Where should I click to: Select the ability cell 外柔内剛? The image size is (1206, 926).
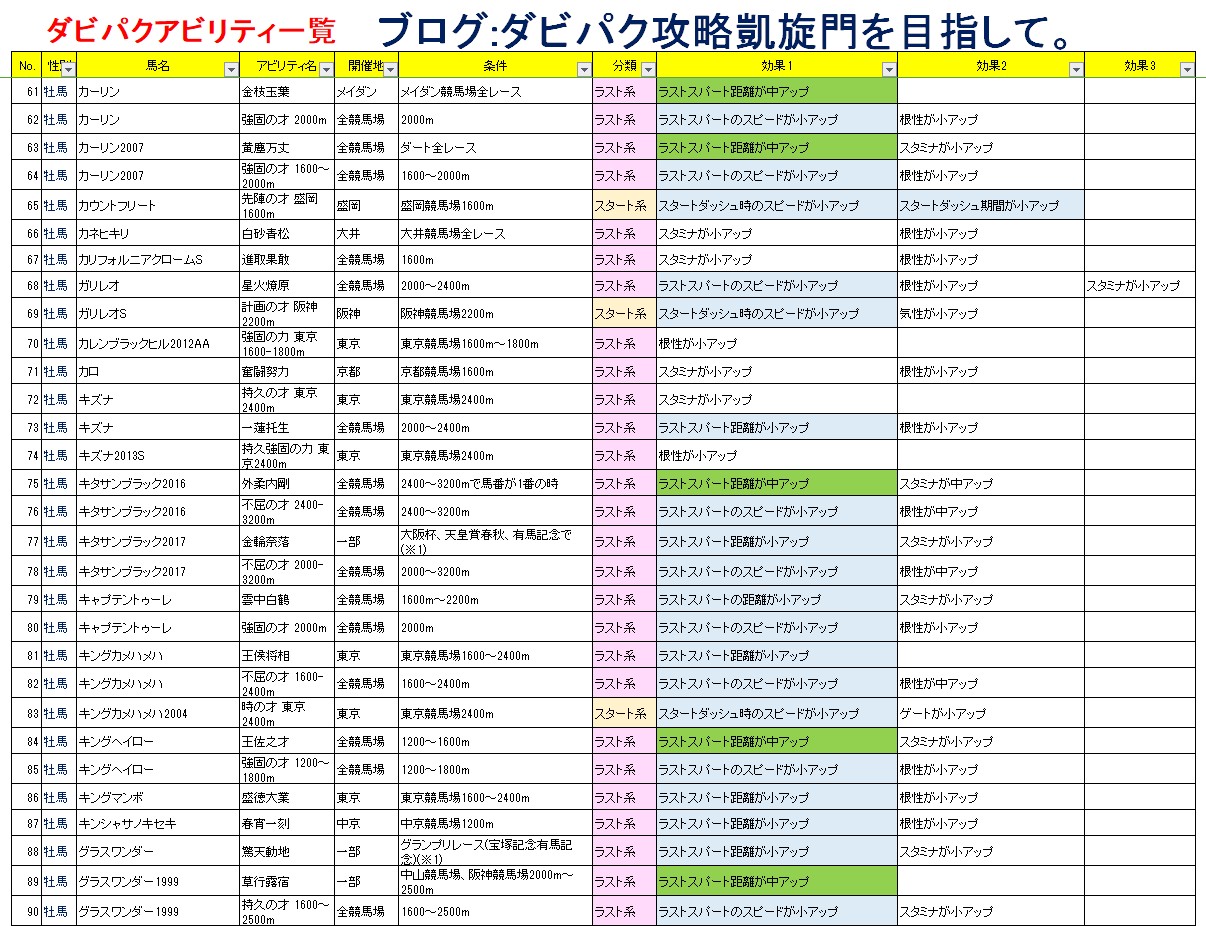coord(287,484)
